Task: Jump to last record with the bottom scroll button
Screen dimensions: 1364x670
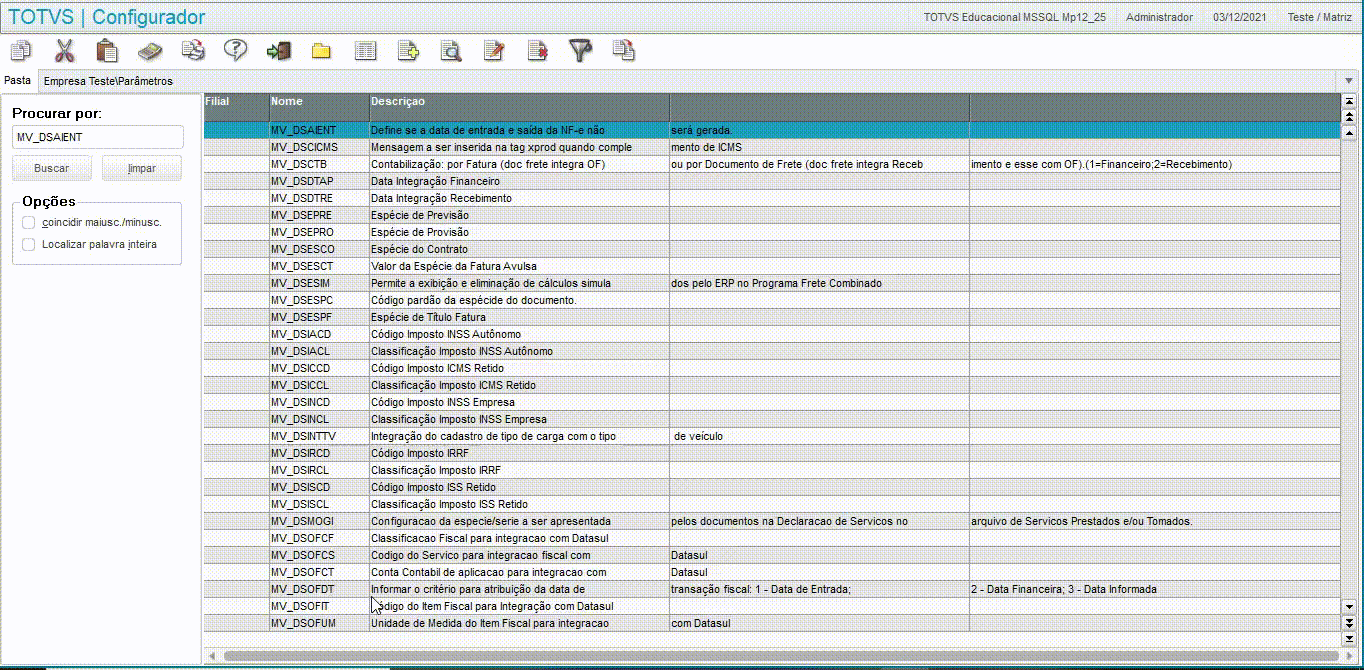Action: point(1349,638)
